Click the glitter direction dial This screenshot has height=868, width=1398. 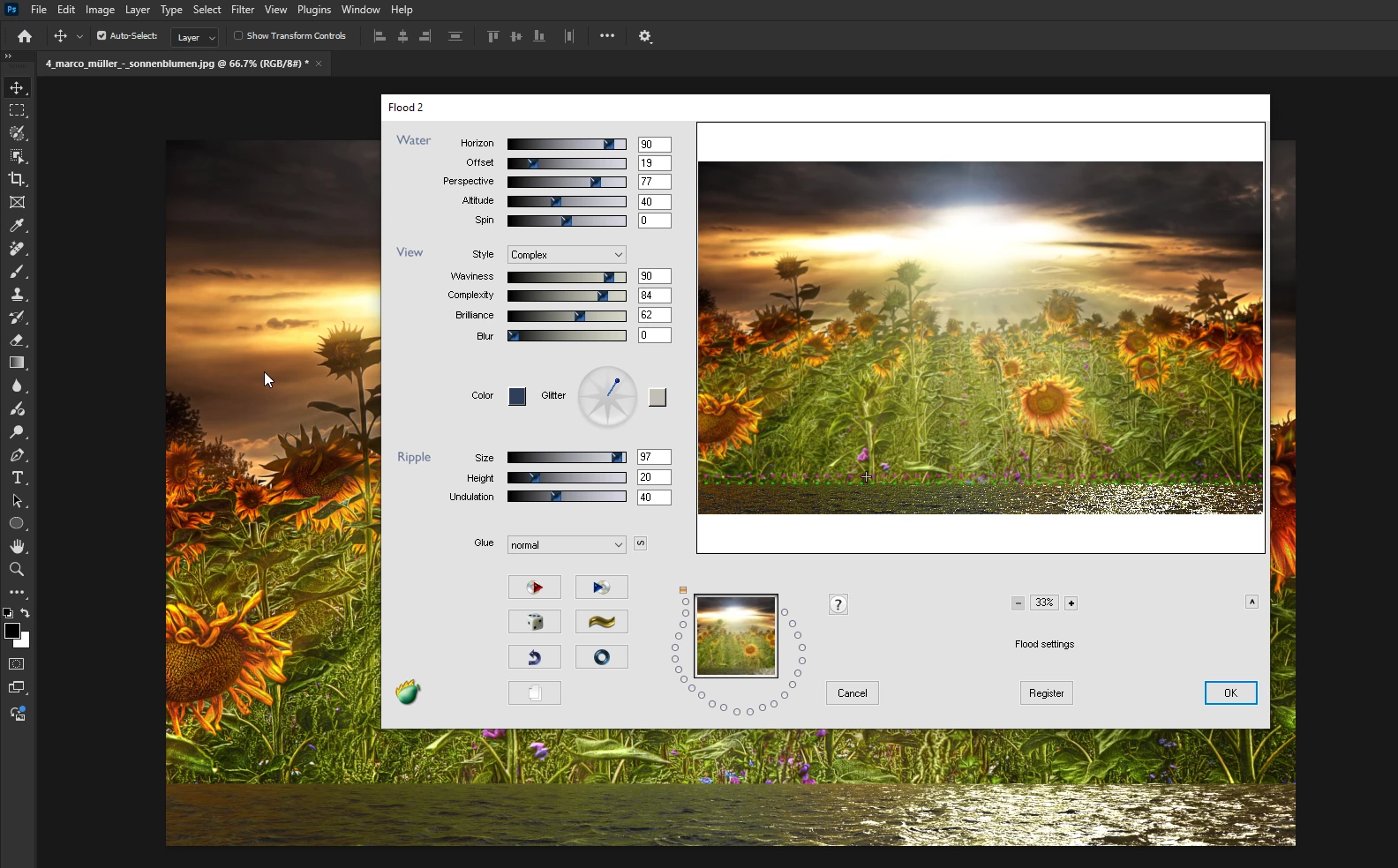click(607, 397)
